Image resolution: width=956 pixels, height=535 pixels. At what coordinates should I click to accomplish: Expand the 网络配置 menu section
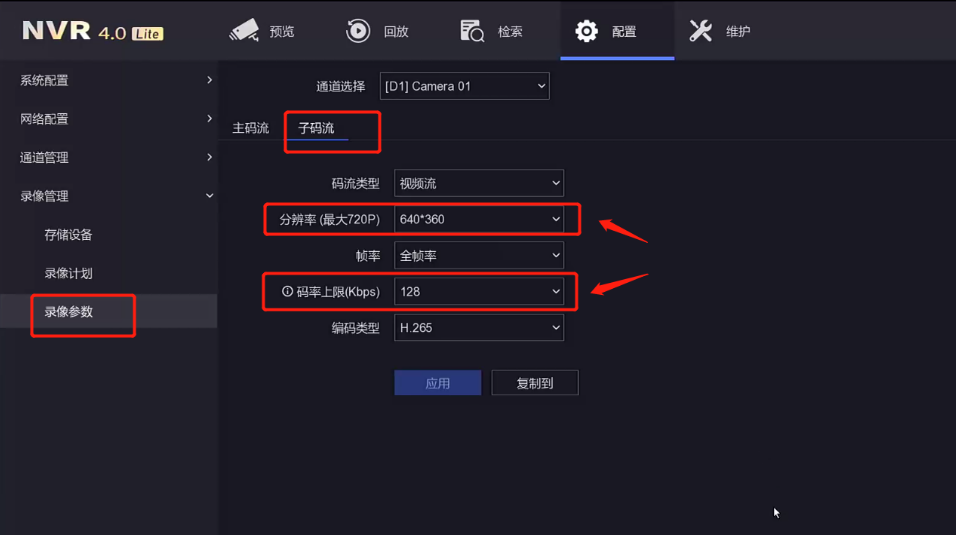109,118
